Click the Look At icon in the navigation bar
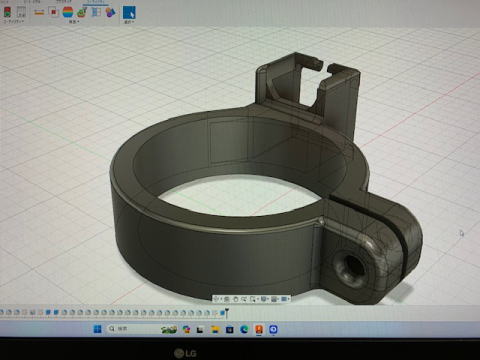480x360 pixels. (x=226, y=299)
